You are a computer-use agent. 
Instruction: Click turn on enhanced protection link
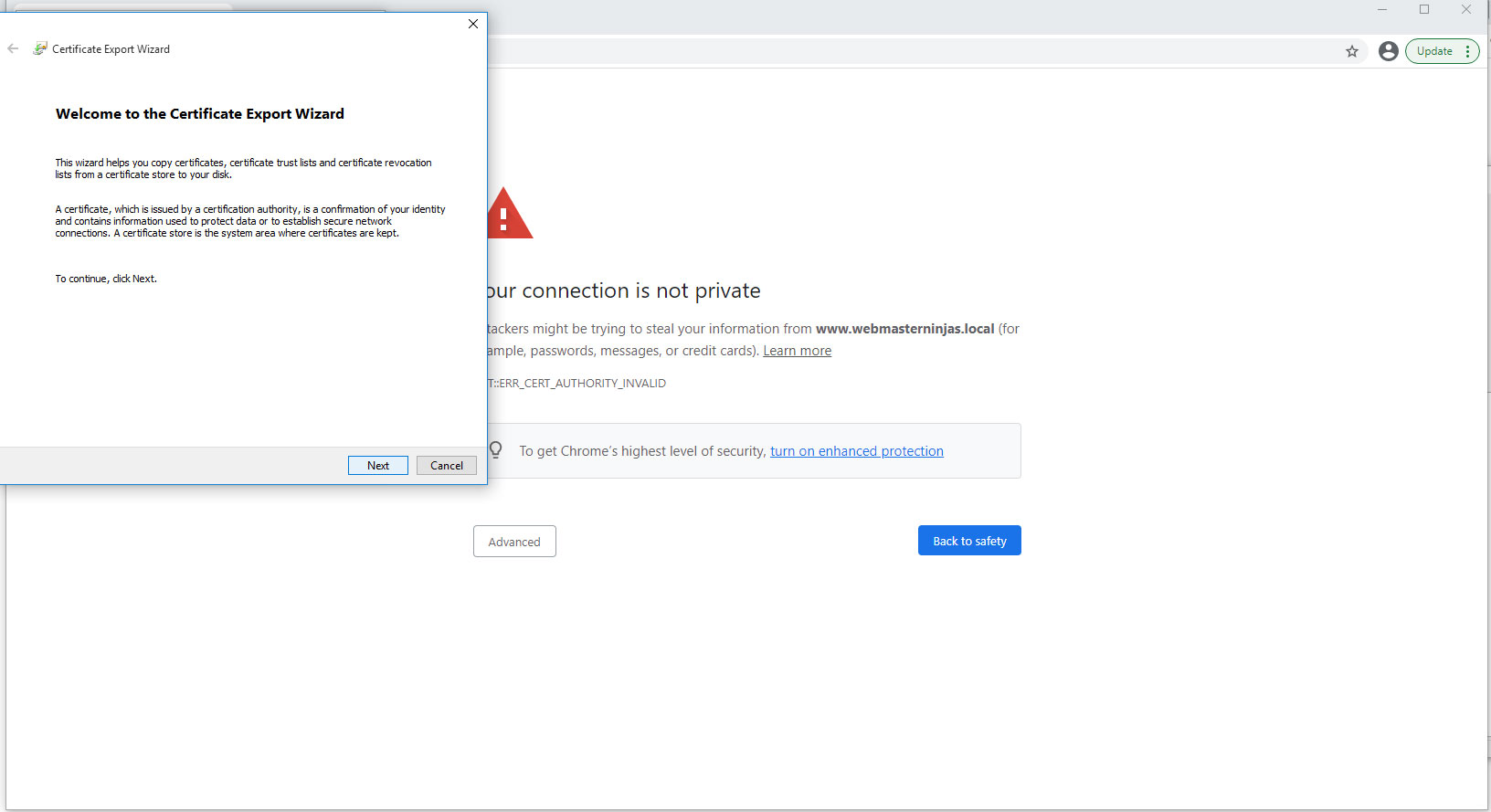[x=856, y=451]
